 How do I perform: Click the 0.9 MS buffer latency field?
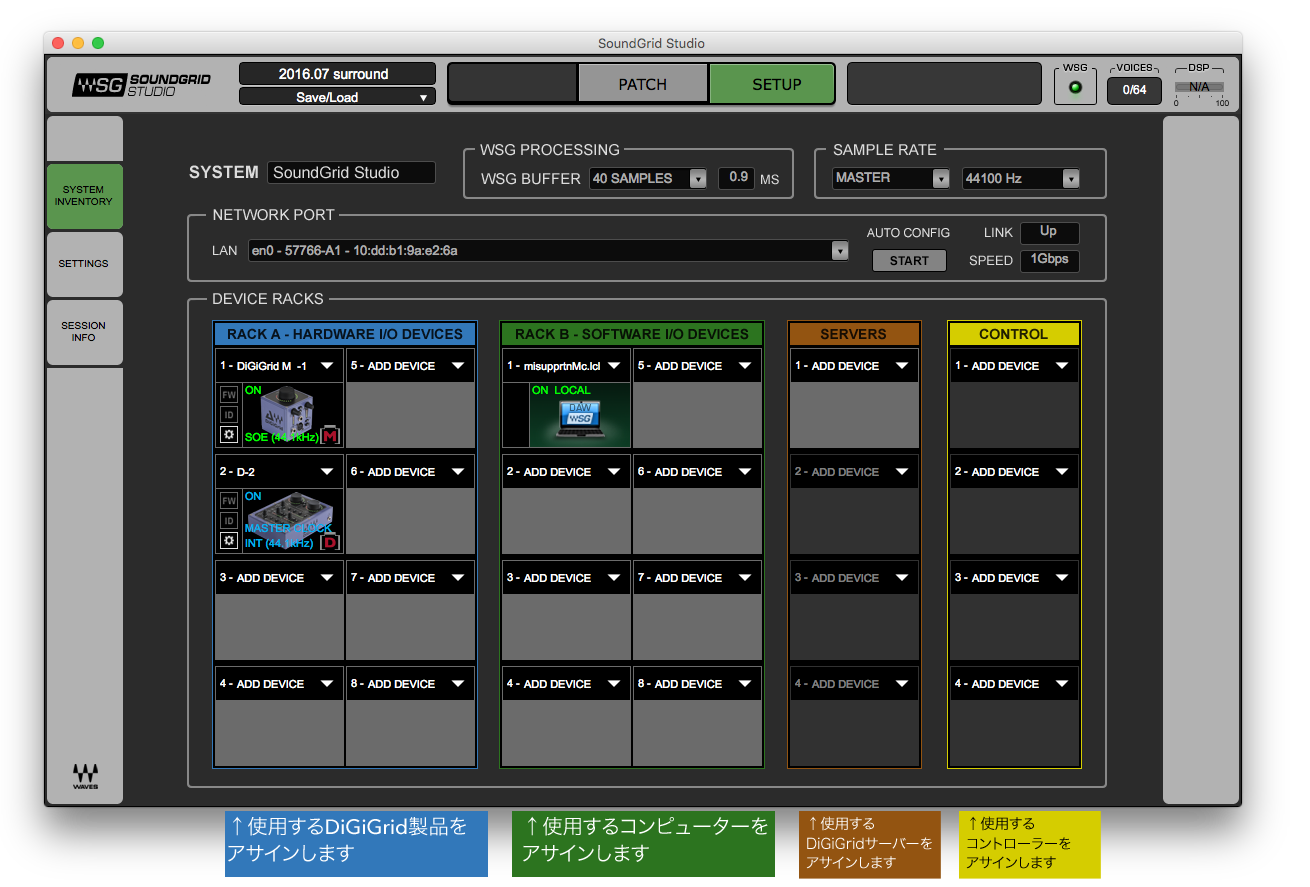click(737, 178)
